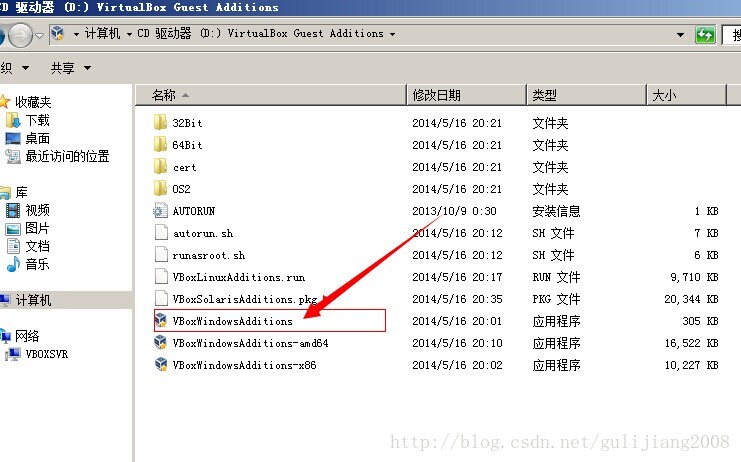Click the cert folder icon

point(161,167)
